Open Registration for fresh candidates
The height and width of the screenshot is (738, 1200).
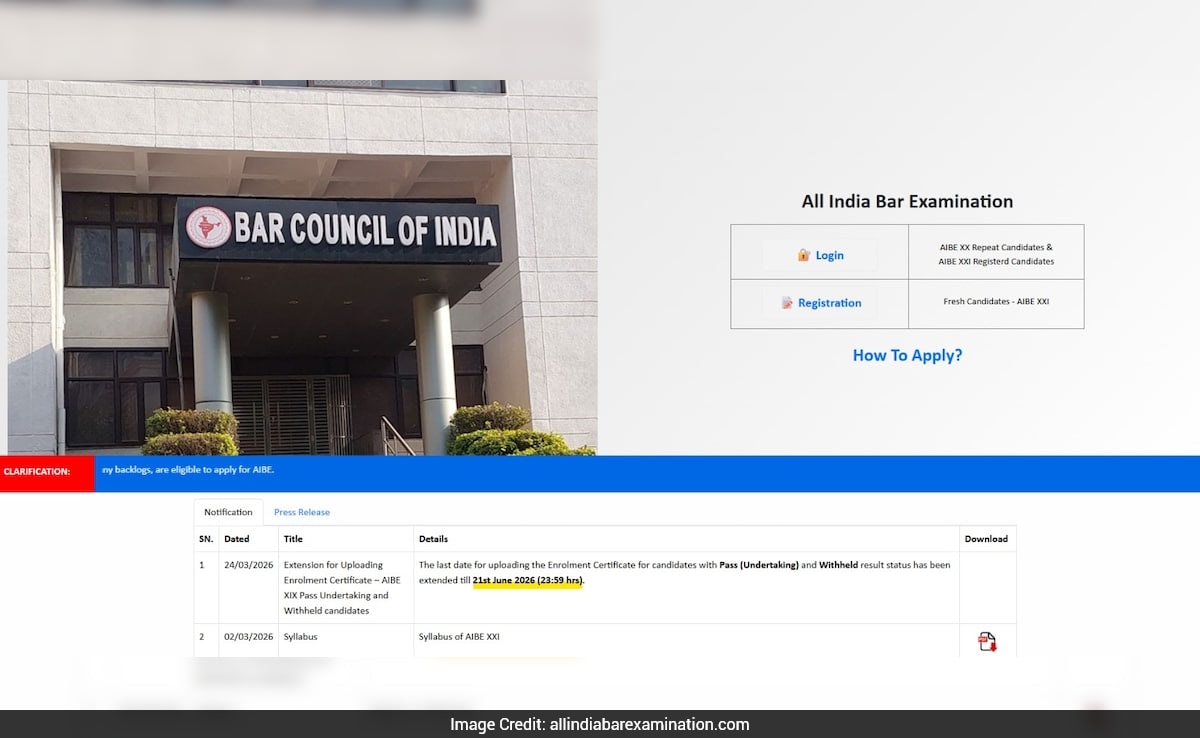point(820,303)
